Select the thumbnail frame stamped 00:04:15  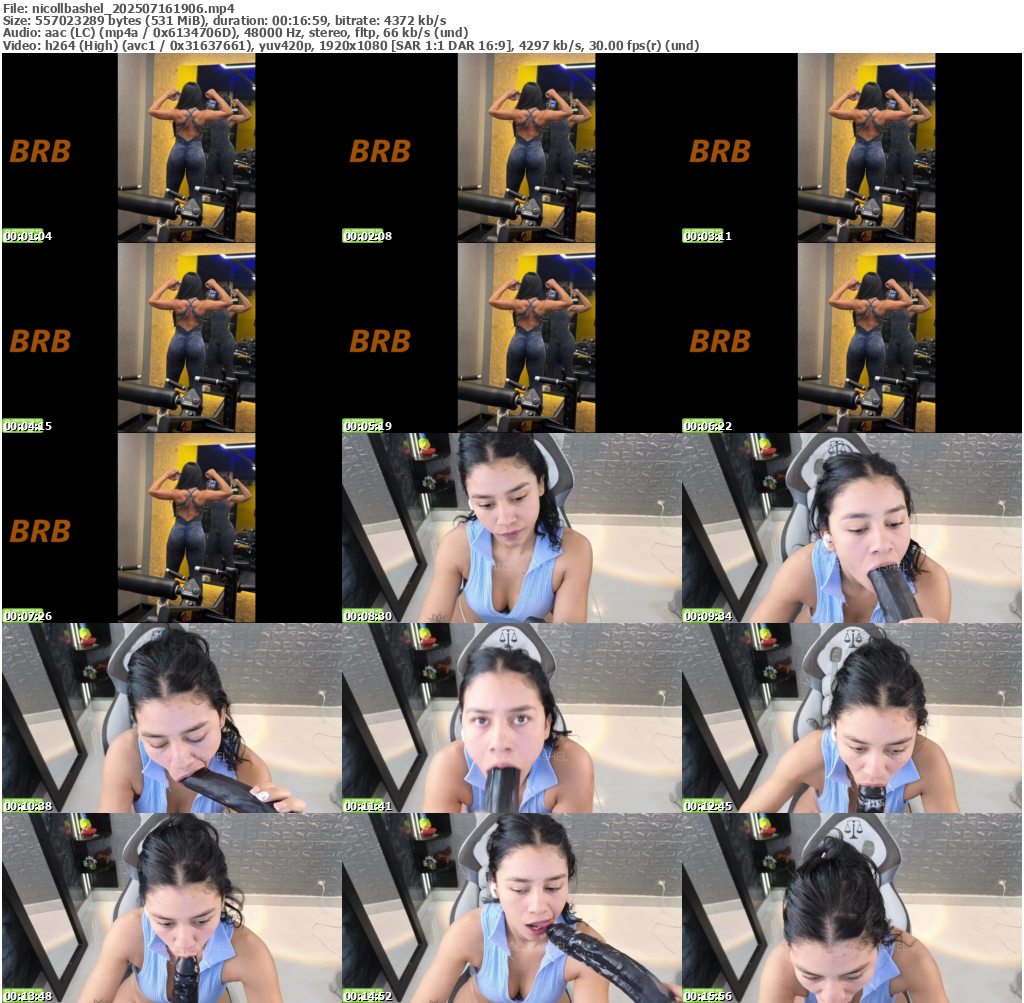[x=172, y=338]
